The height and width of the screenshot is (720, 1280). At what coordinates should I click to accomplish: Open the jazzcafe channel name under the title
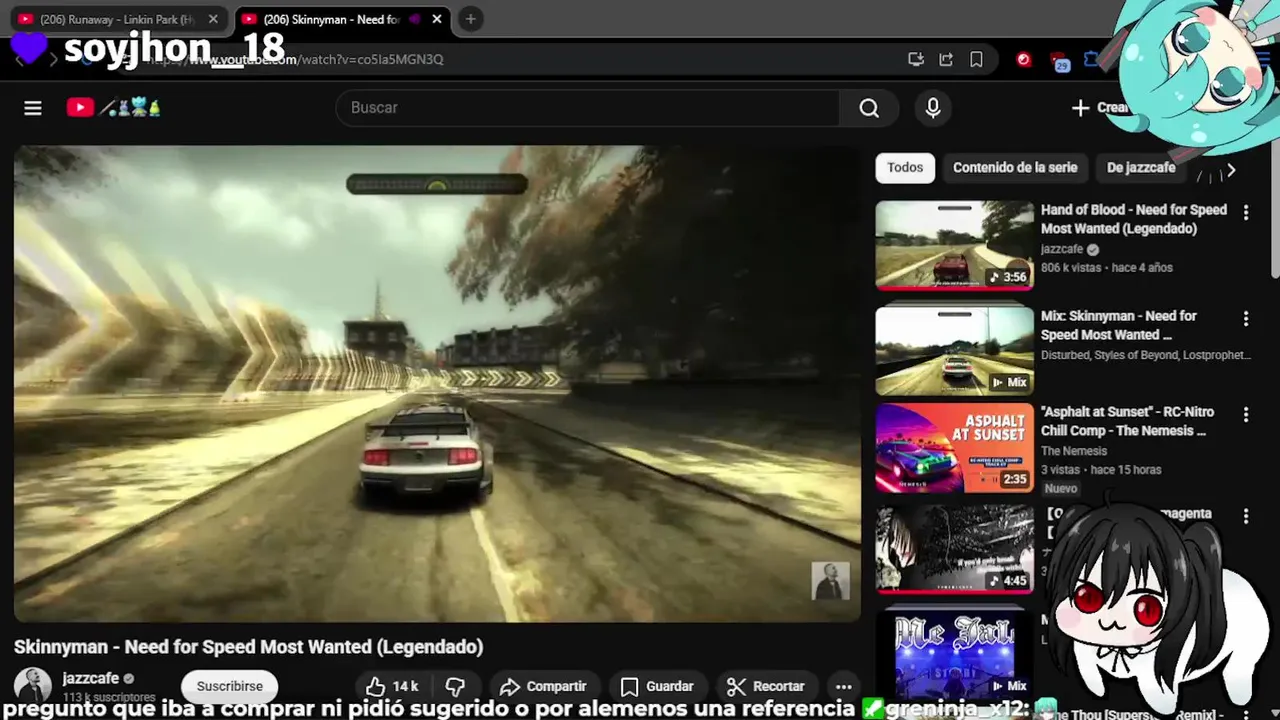coord(90,678)
